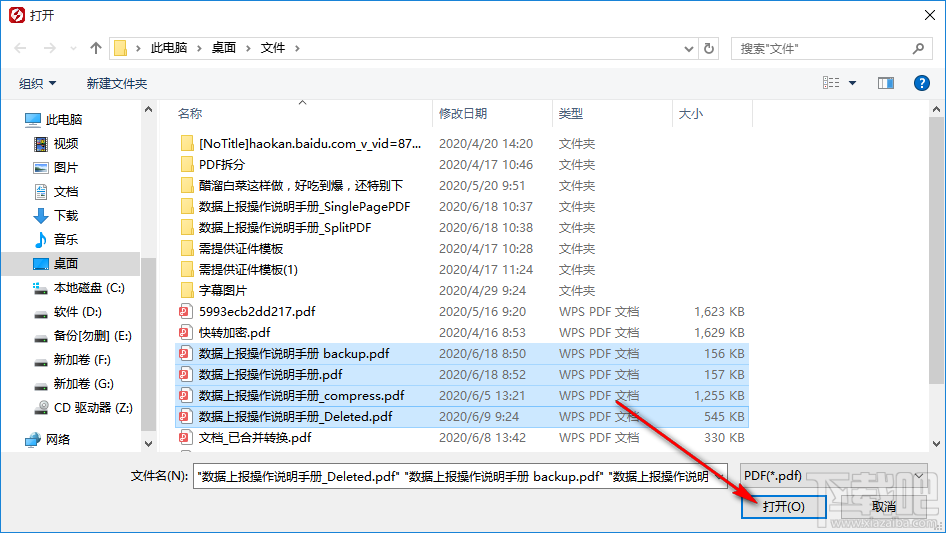Click the 打开(O) button
Screen dimensions: 946x533
[783, 506]
